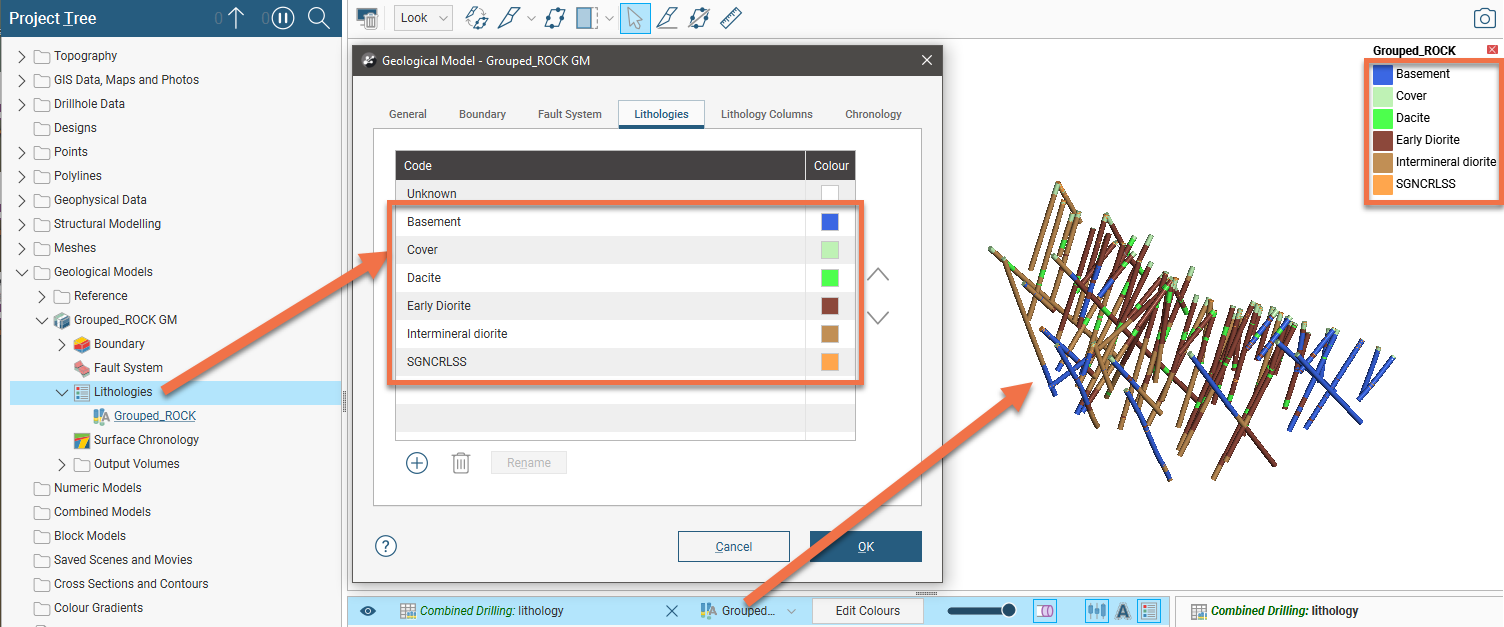Click the draw plane line icon
Image resolution: width=1504 pixels, height=627 pixels.
699,18
